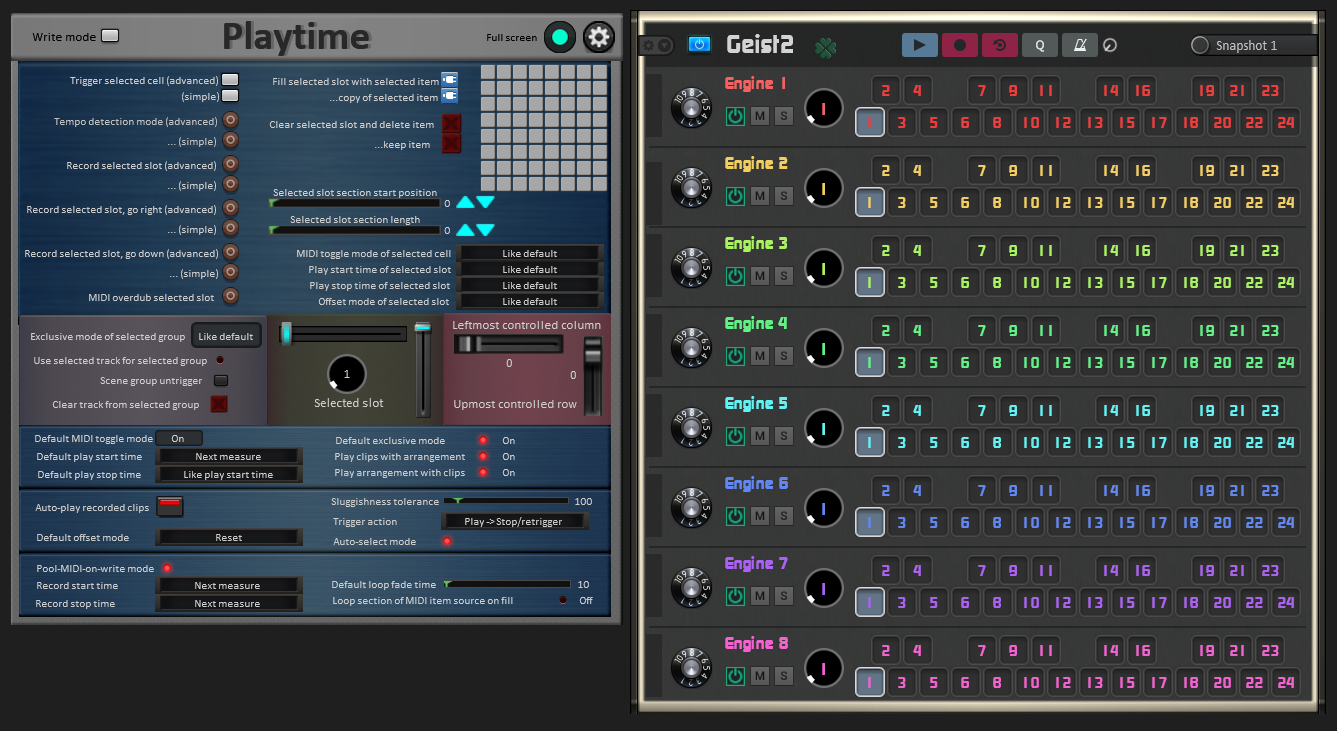This screenshot has width=1337, height=731.
Task: Select pattern 16 on Engine 1
Action: [1142, 90]
